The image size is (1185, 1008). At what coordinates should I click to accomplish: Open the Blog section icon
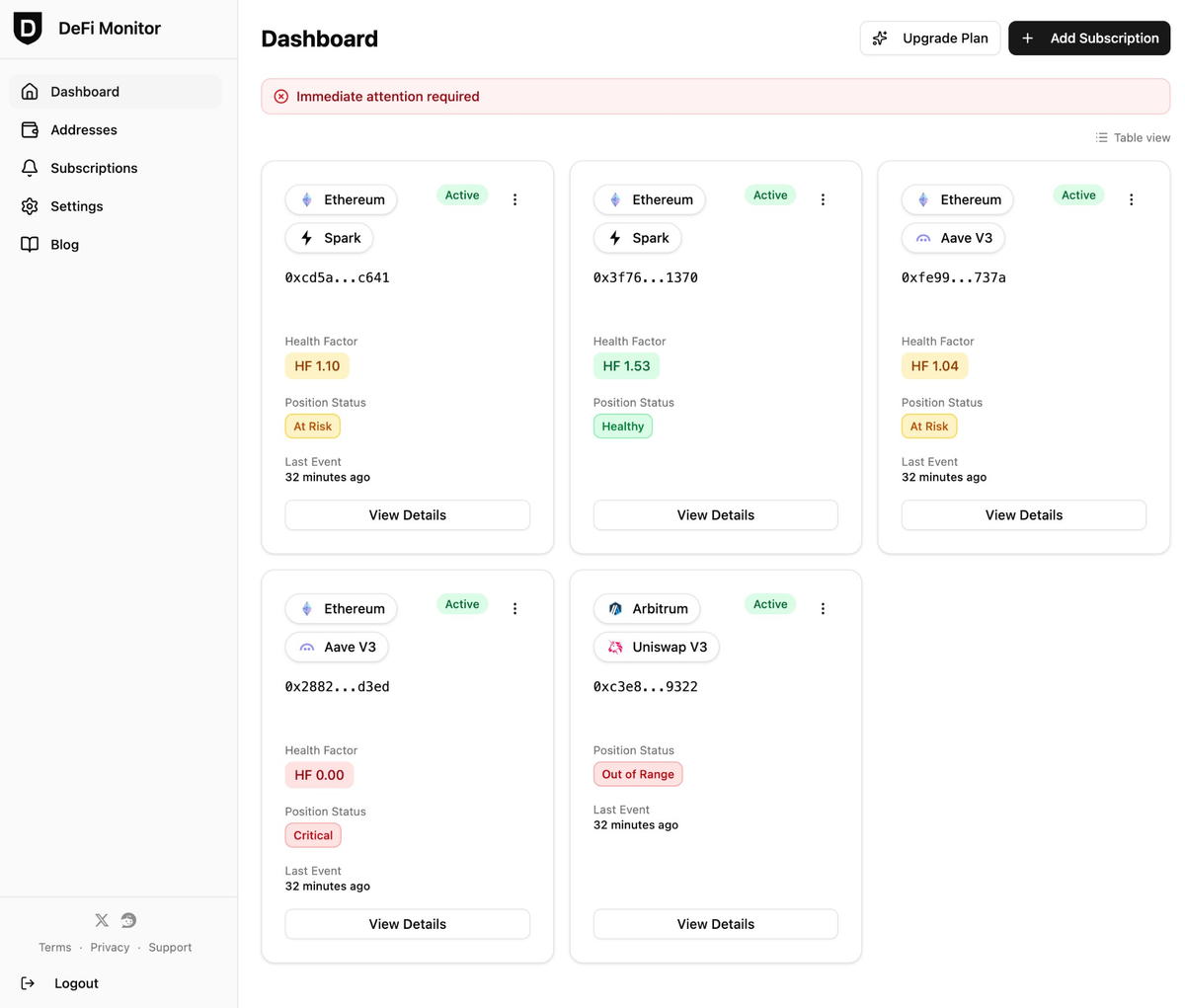(x=29, y=244)
